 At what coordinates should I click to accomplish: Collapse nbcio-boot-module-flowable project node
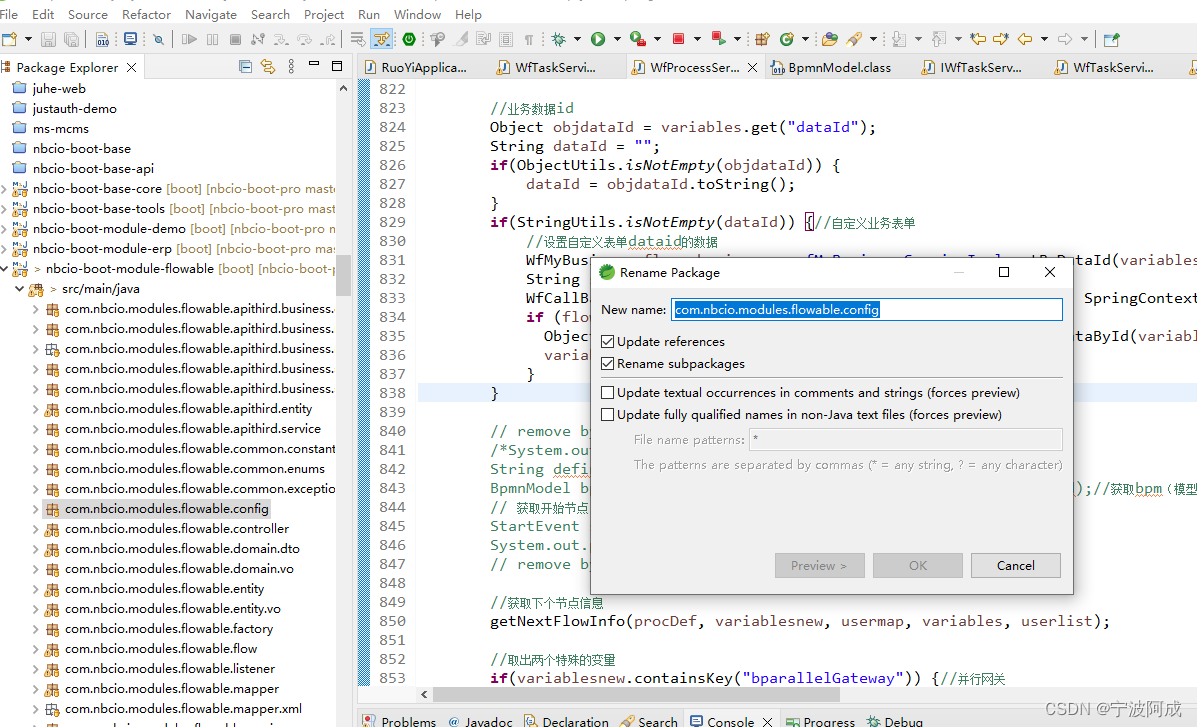(5, 269)
